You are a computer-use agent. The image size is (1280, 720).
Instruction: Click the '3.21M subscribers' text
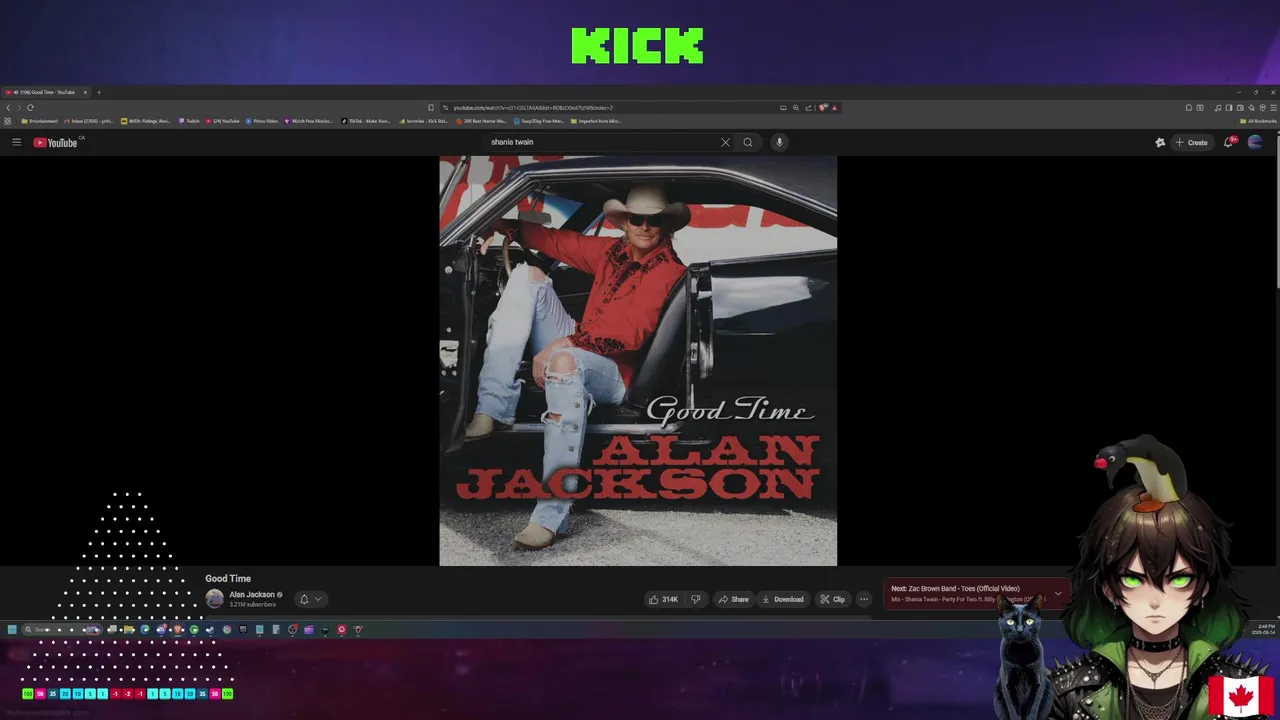(252, 605)
